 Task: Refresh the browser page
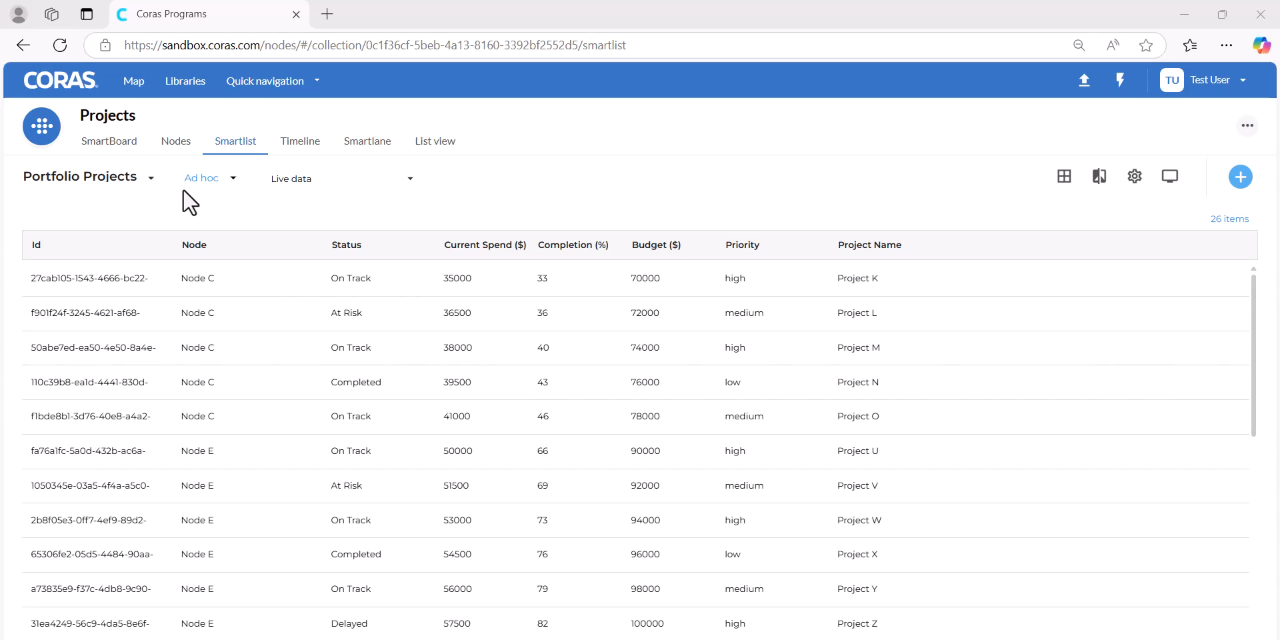(60, 45)
